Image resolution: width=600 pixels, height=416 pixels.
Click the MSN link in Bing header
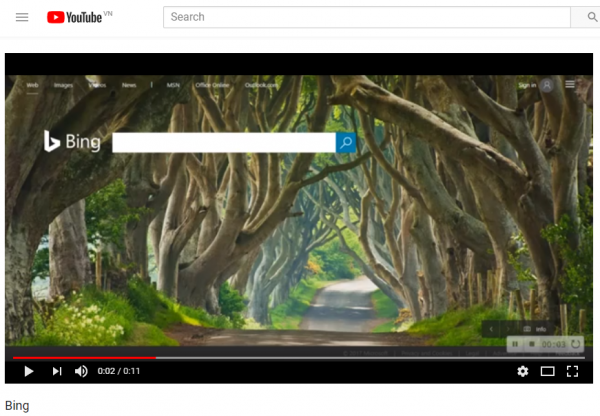click(x=173, y=85)
